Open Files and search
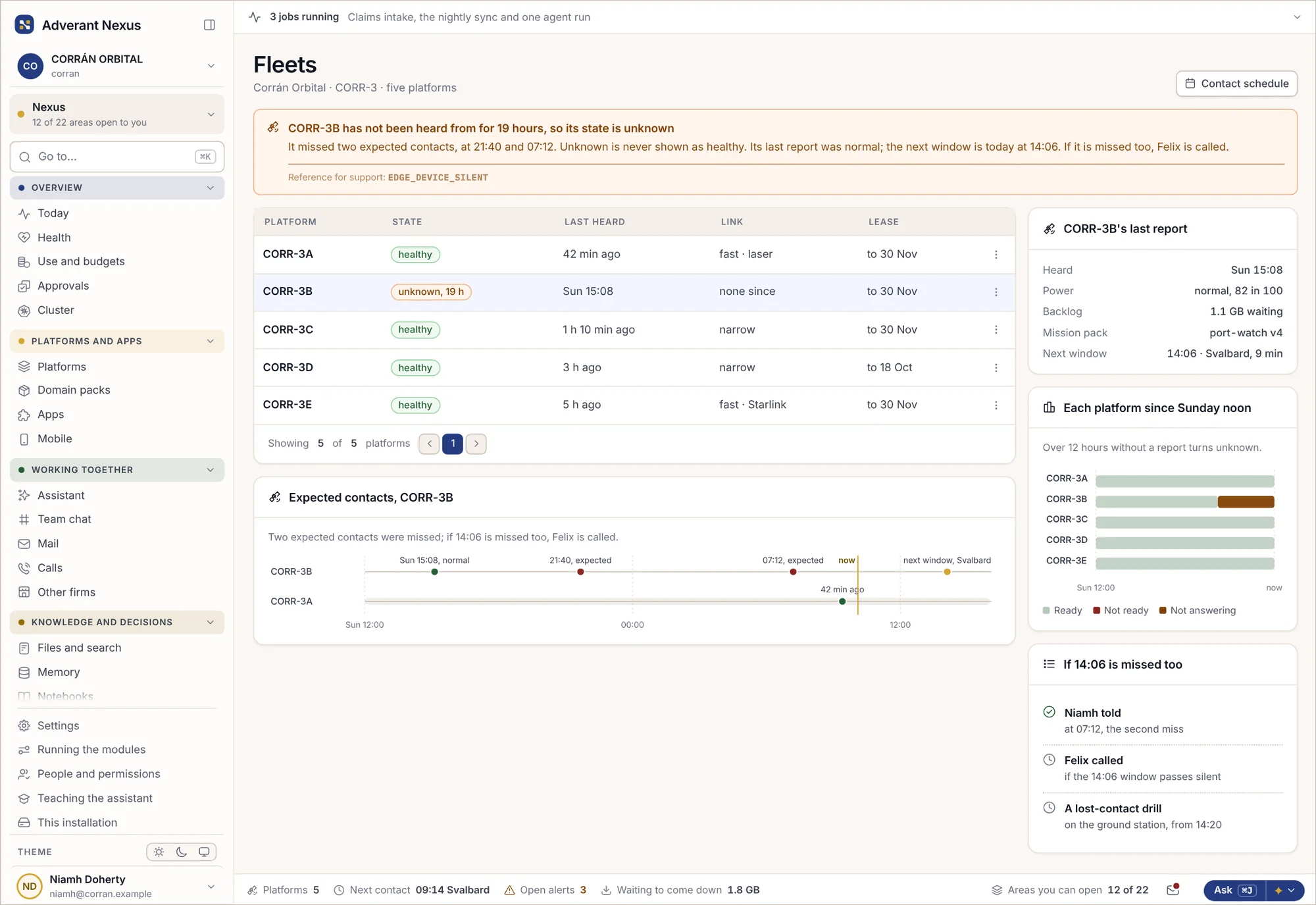Screen dimensions: 1316x905 tap(117, 648)
